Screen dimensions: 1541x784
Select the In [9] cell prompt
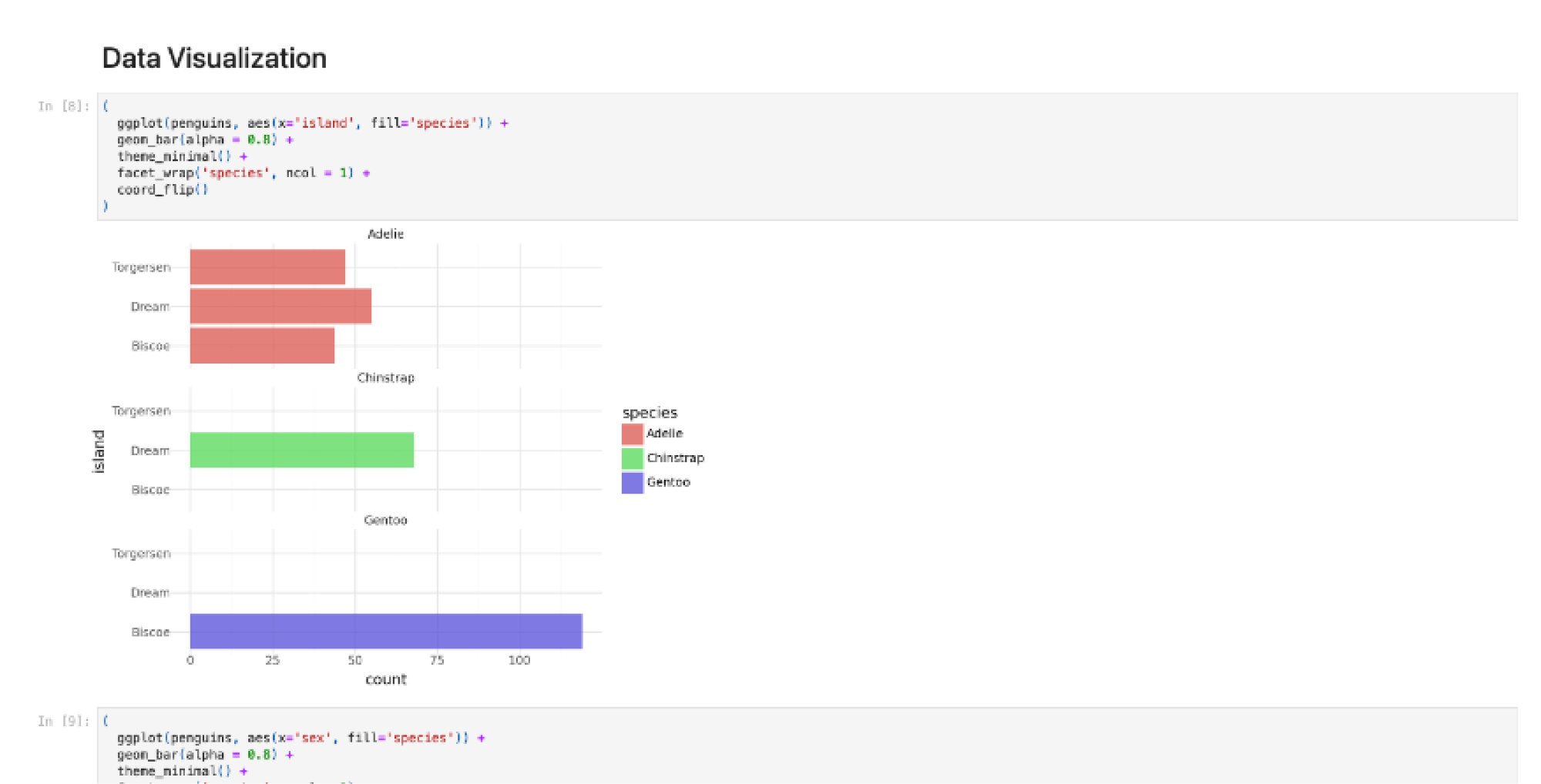pos(64,721)
